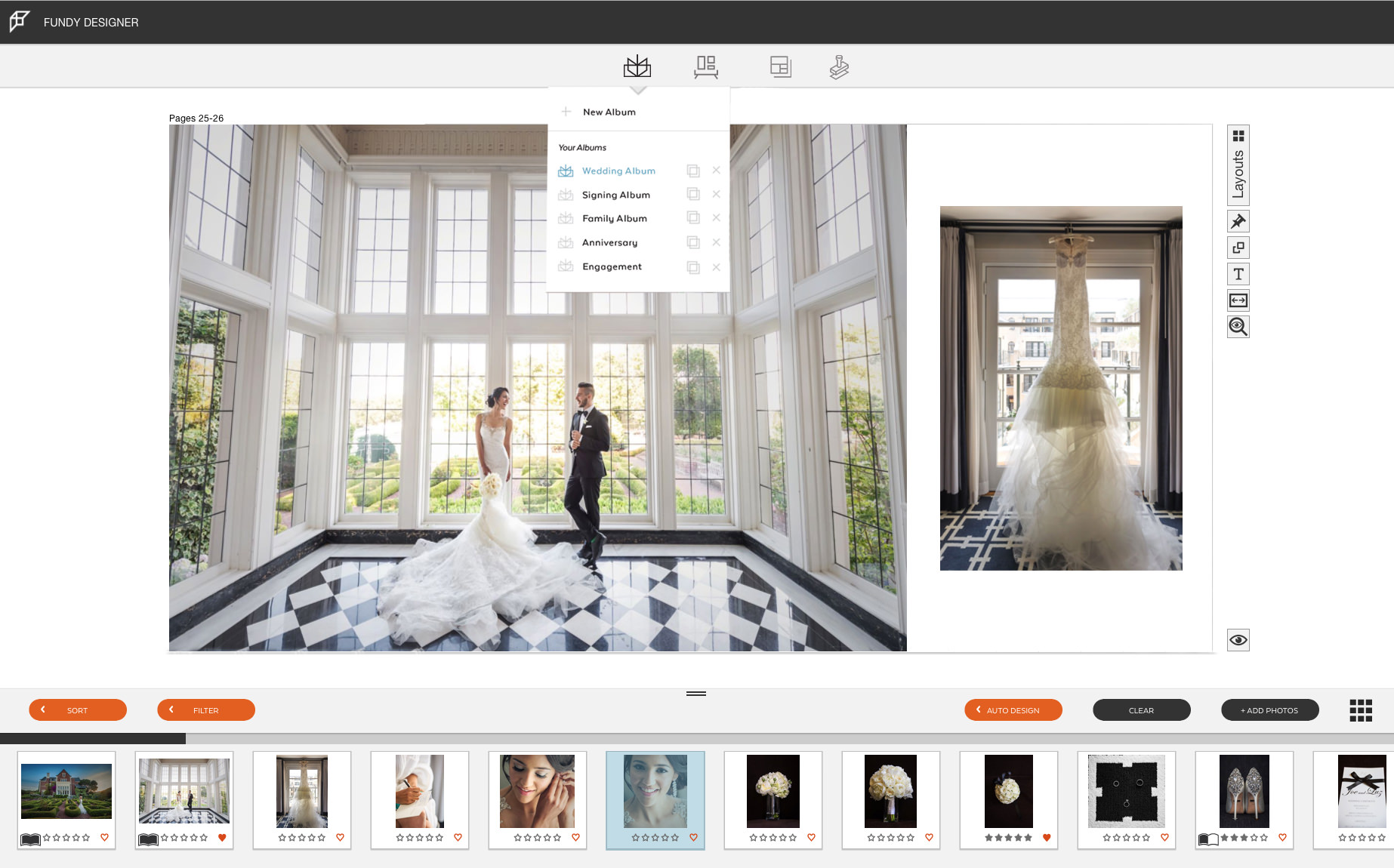Open the Album designer icon in top toolbar
The width and height of the screenshot is (1394, 868).
[637, 66]
